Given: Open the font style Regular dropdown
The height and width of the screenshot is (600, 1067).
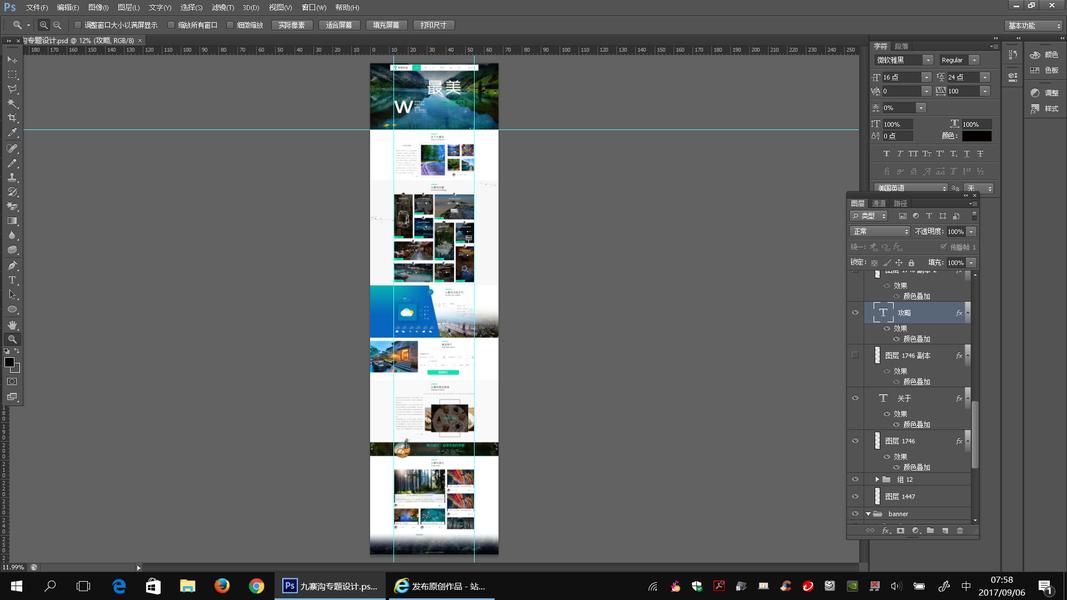Looking at the screenshot, I should click(959, 60).
